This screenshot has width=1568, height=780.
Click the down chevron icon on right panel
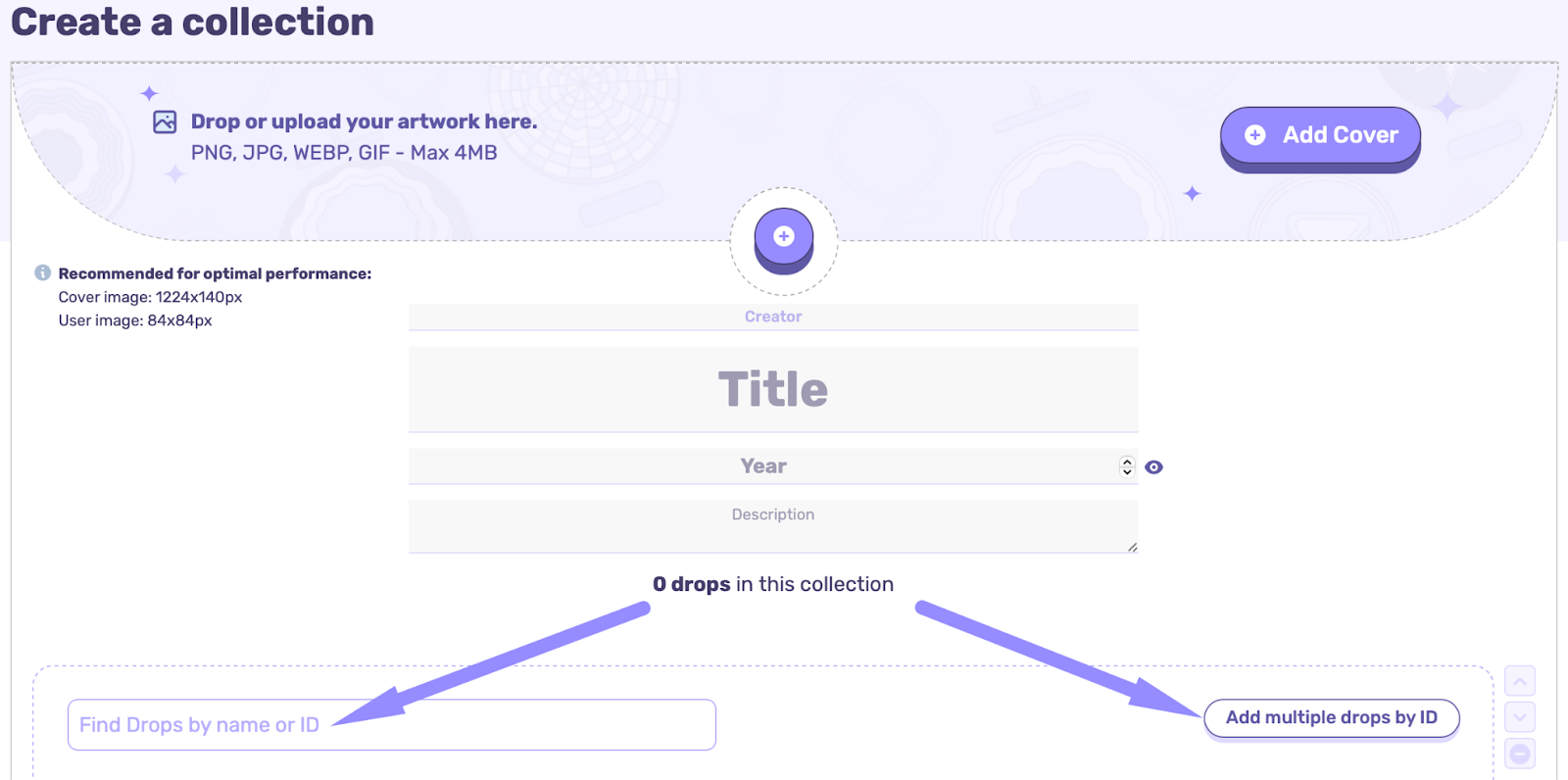(1520, 717)
